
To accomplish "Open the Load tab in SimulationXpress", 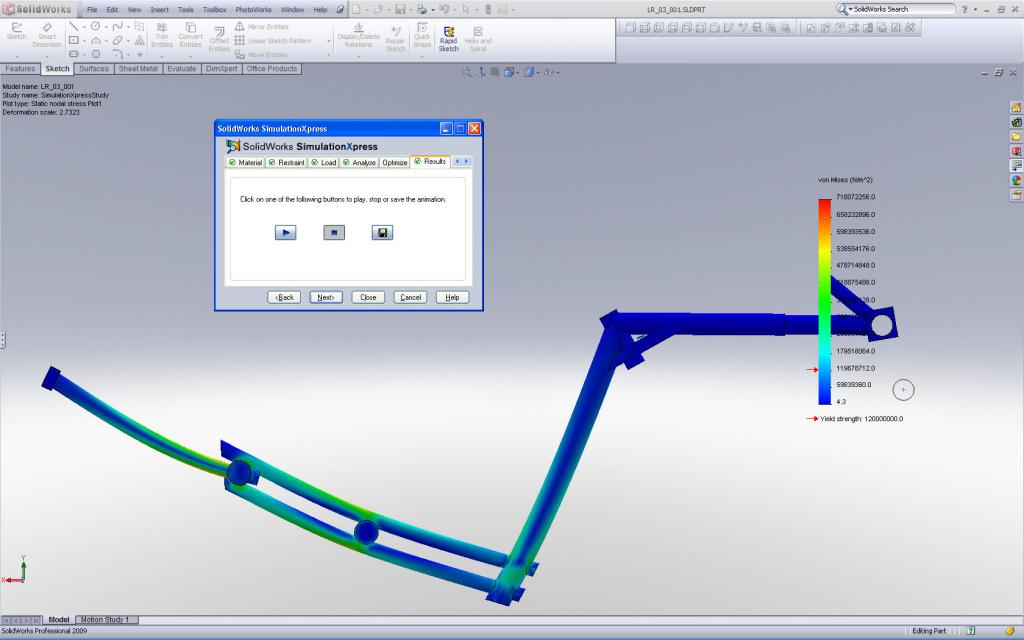I will coord(323,162).
